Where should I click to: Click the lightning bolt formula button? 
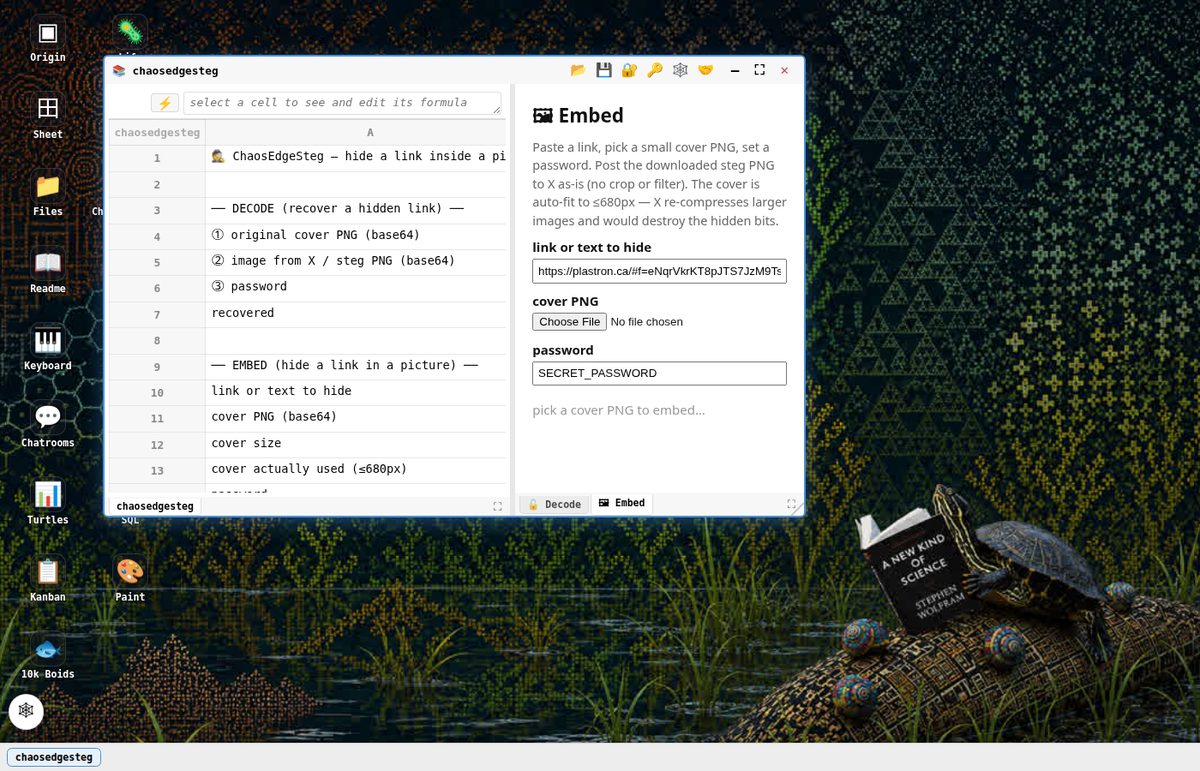point(165,103)
